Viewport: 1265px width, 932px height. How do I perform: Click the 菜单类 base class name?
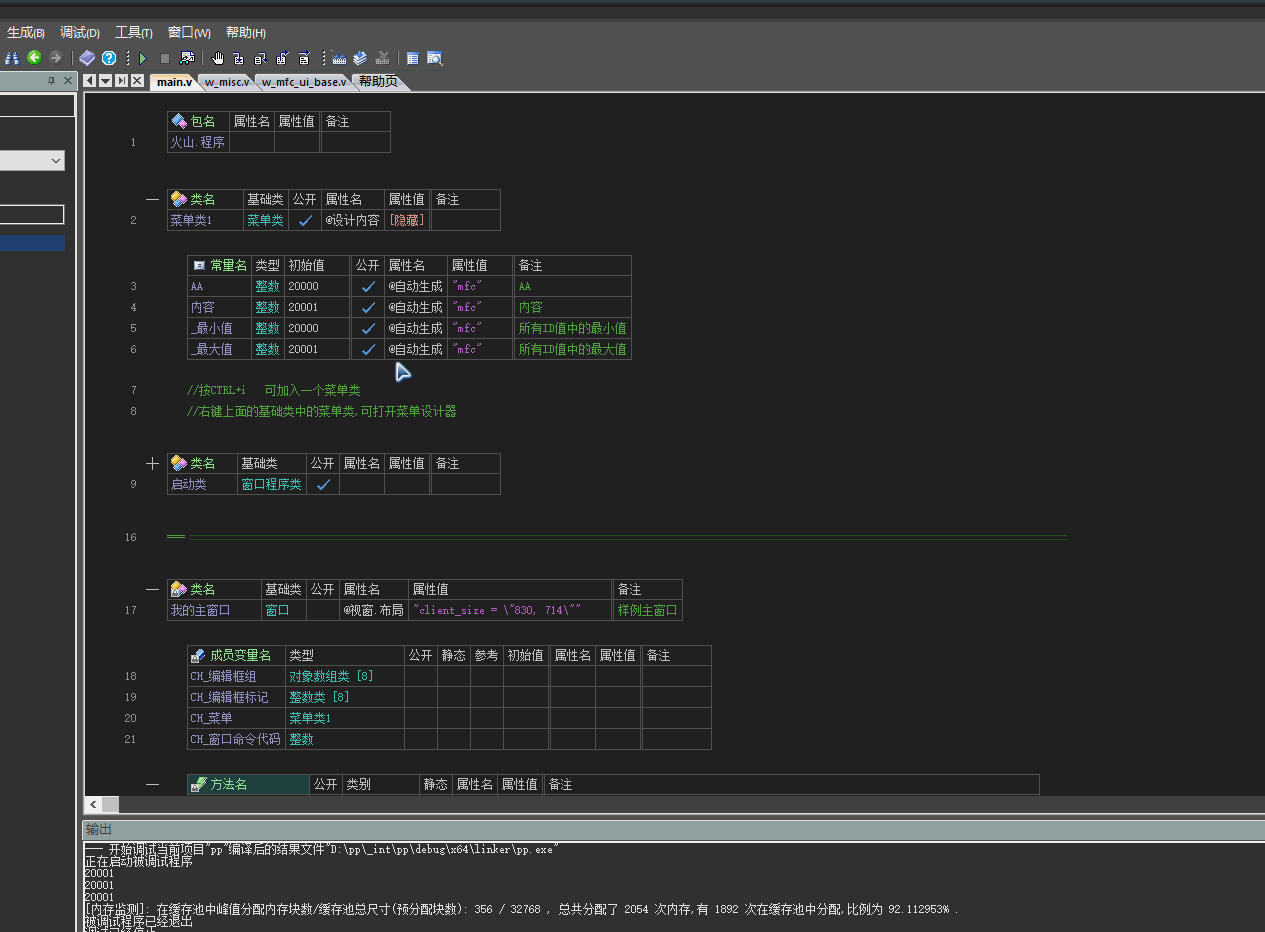pyautogui.click(x=265, y=220)
